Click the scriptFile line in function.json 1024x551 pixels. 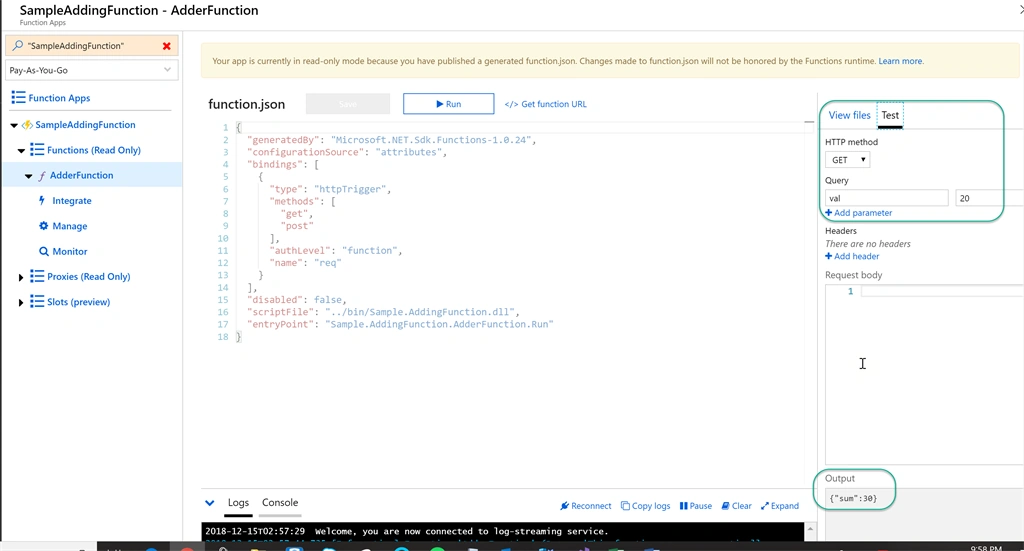[383, 312]
